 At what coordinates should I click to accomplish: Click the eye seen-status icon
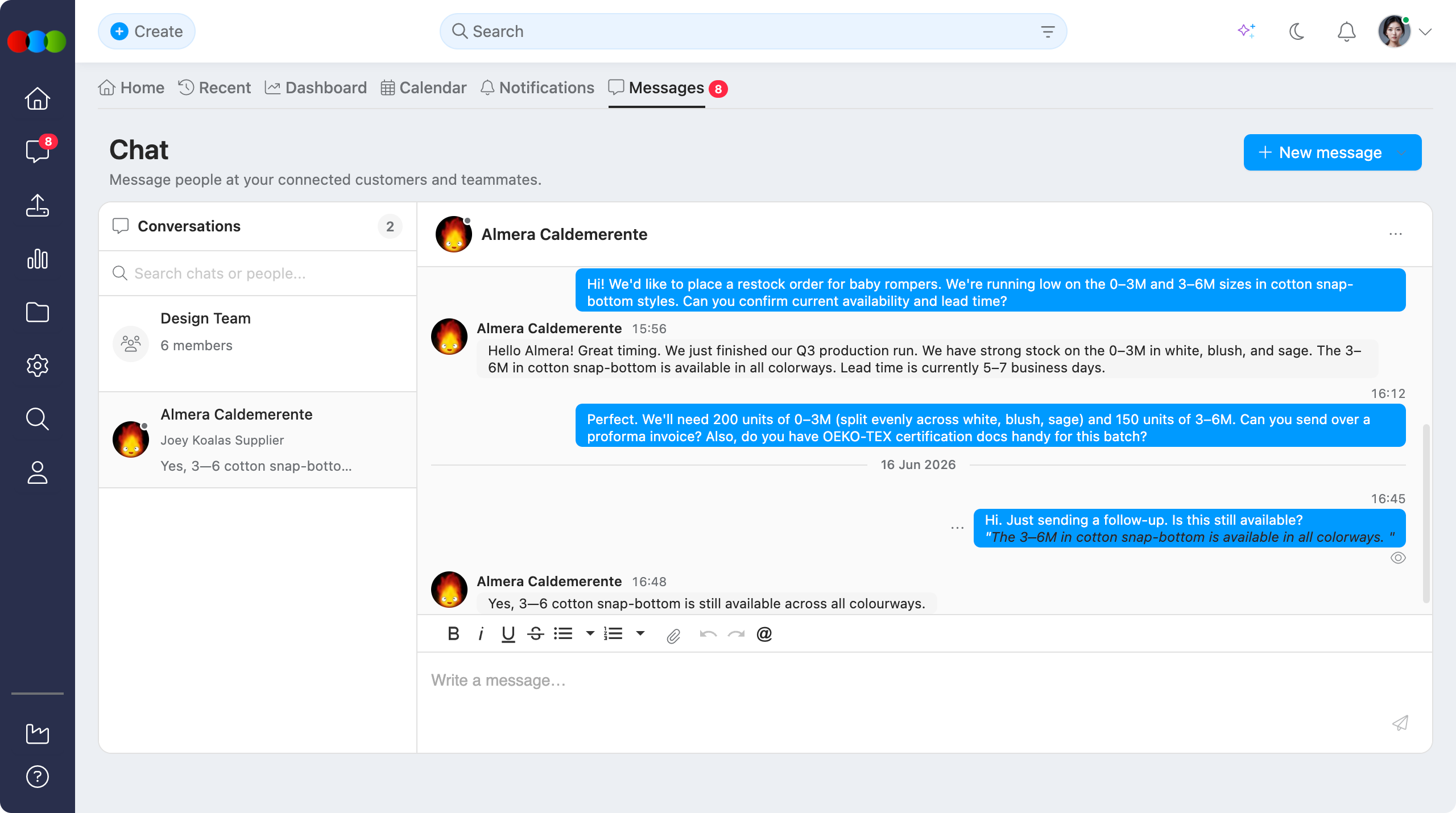1398,558
